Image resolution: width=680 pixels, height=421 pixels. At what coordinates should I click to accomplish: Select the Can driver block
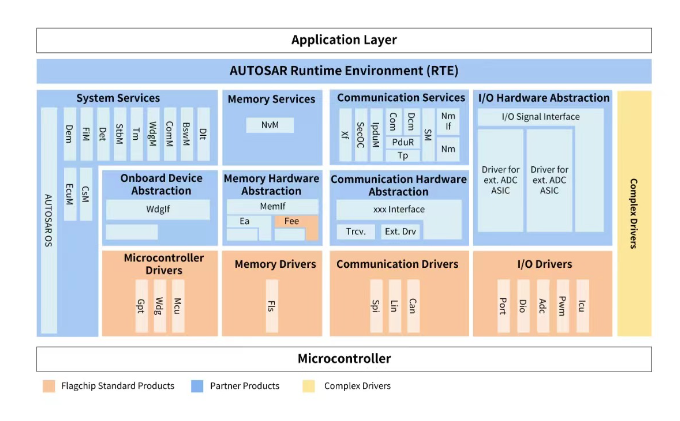(413, 306)
